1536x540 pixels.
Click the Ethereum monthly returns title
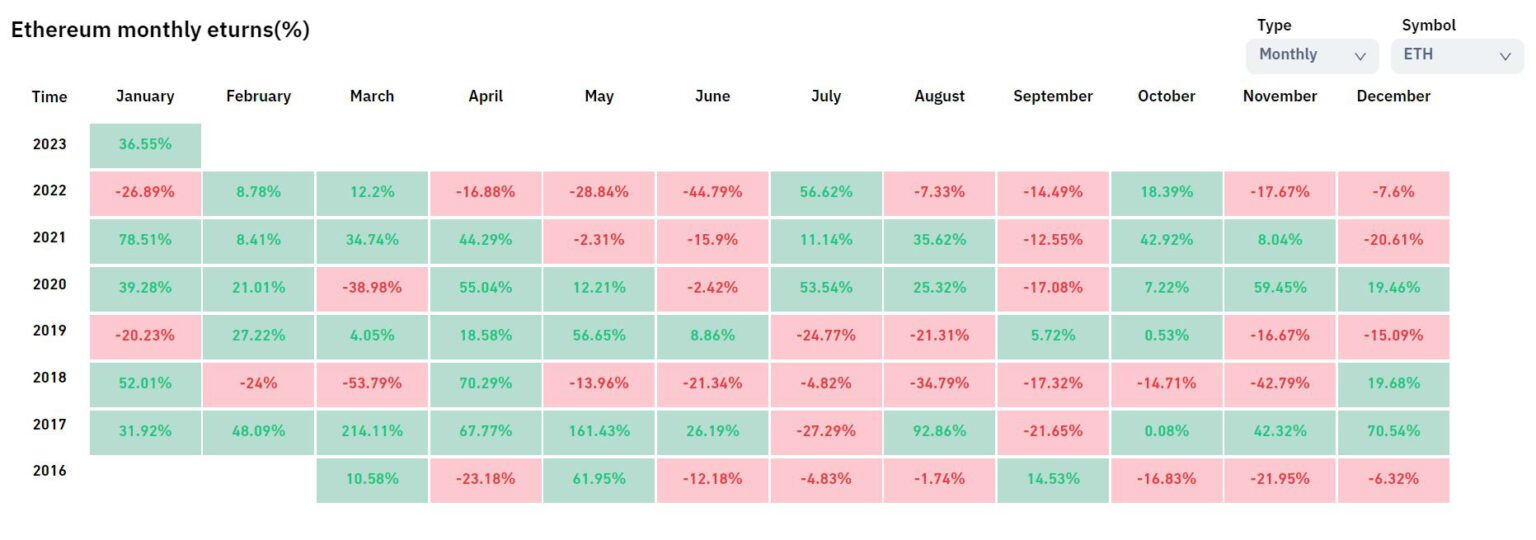coord(160,30)
